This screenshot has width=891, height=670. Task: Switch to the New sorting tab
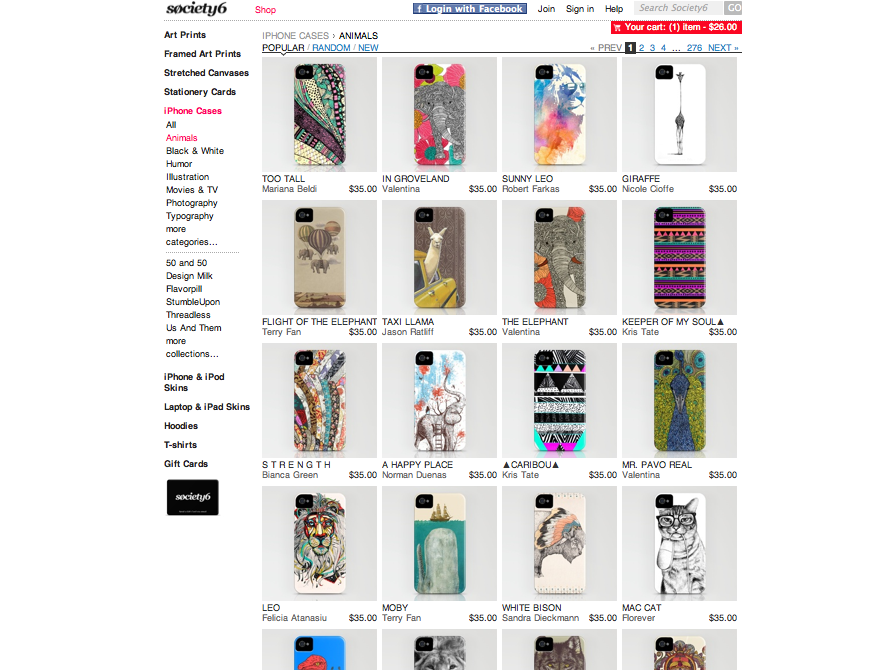[368, 48]
